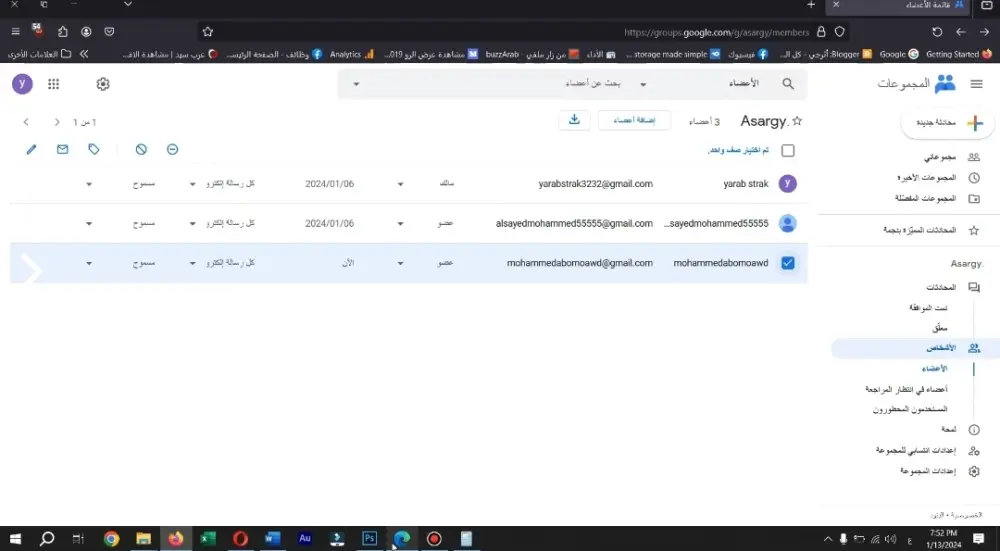The height and width of the screenshot is (551, 1000).
Task: Open the settings gear icon
Action: tap(103, 84)
